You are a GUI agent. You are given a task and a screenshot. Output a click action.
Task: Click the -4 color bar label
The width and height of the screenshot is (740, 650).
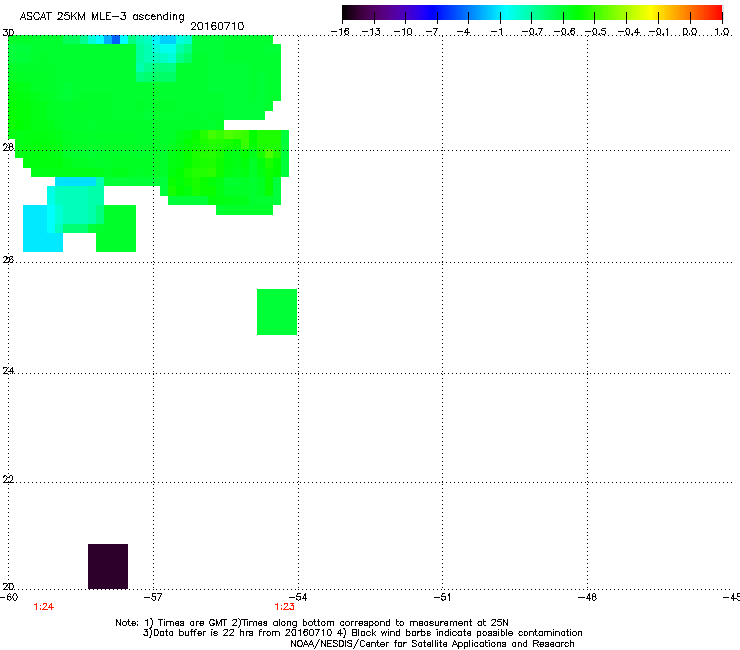click(465, 32)
